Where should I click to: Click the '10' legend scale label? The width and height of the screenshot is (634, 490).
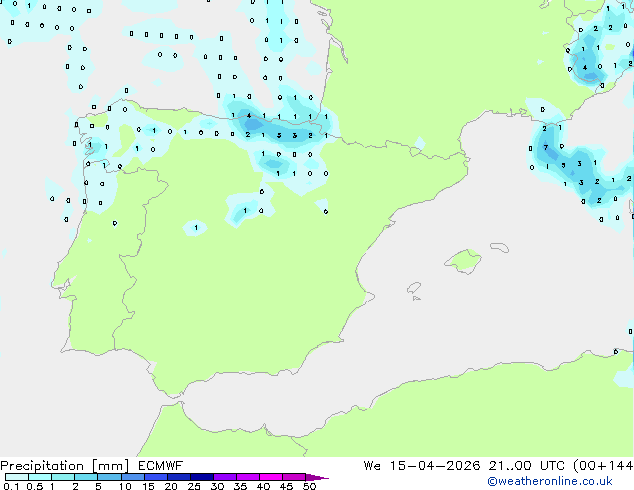pyautogui.click(x=125, y=486)
